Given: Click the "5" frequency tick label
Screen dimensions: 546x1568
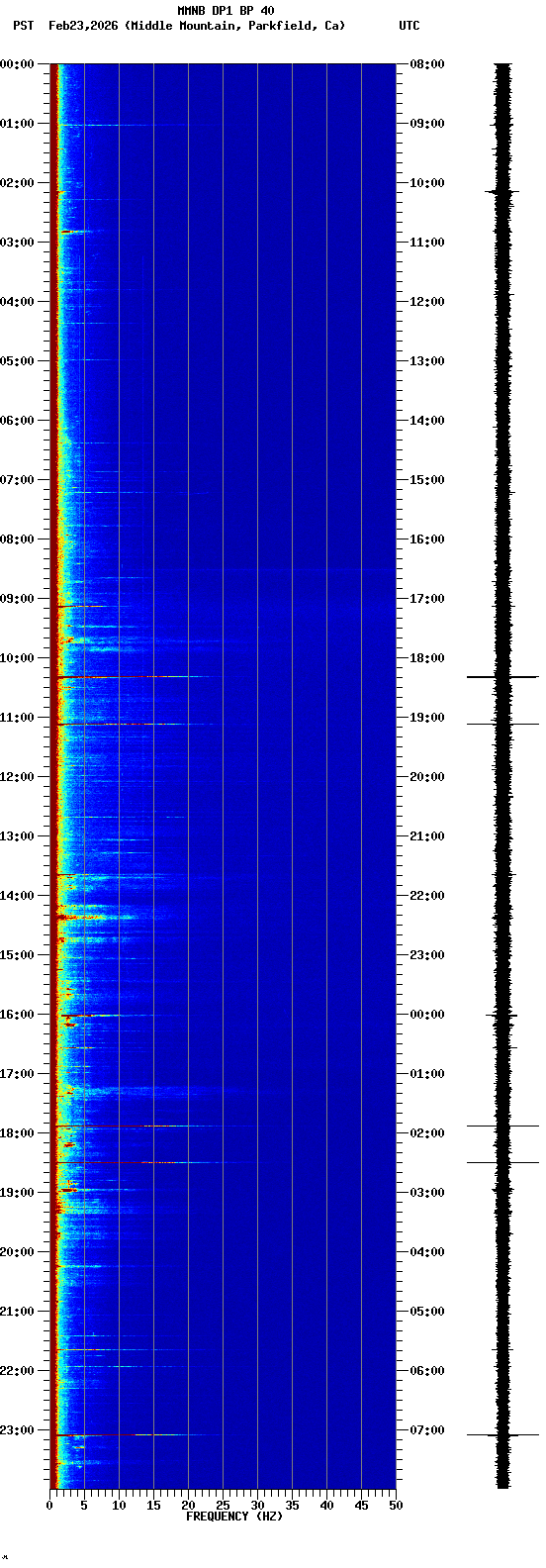Looking at the screenshot, I should 84,1506.
